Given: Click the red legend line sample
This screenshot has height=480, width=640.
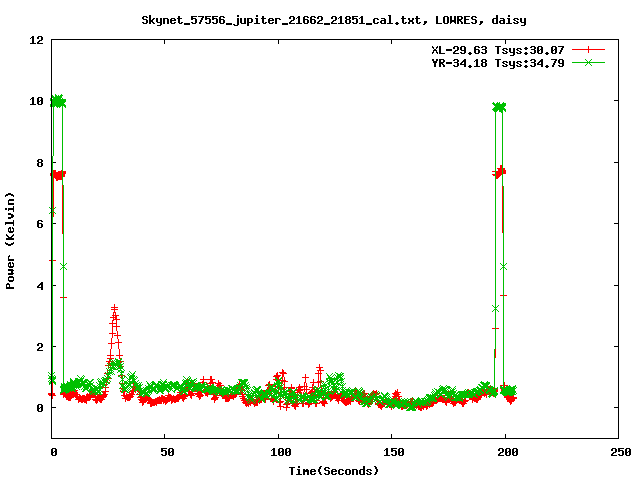Looking at the screenshot, I should point(588,50).
